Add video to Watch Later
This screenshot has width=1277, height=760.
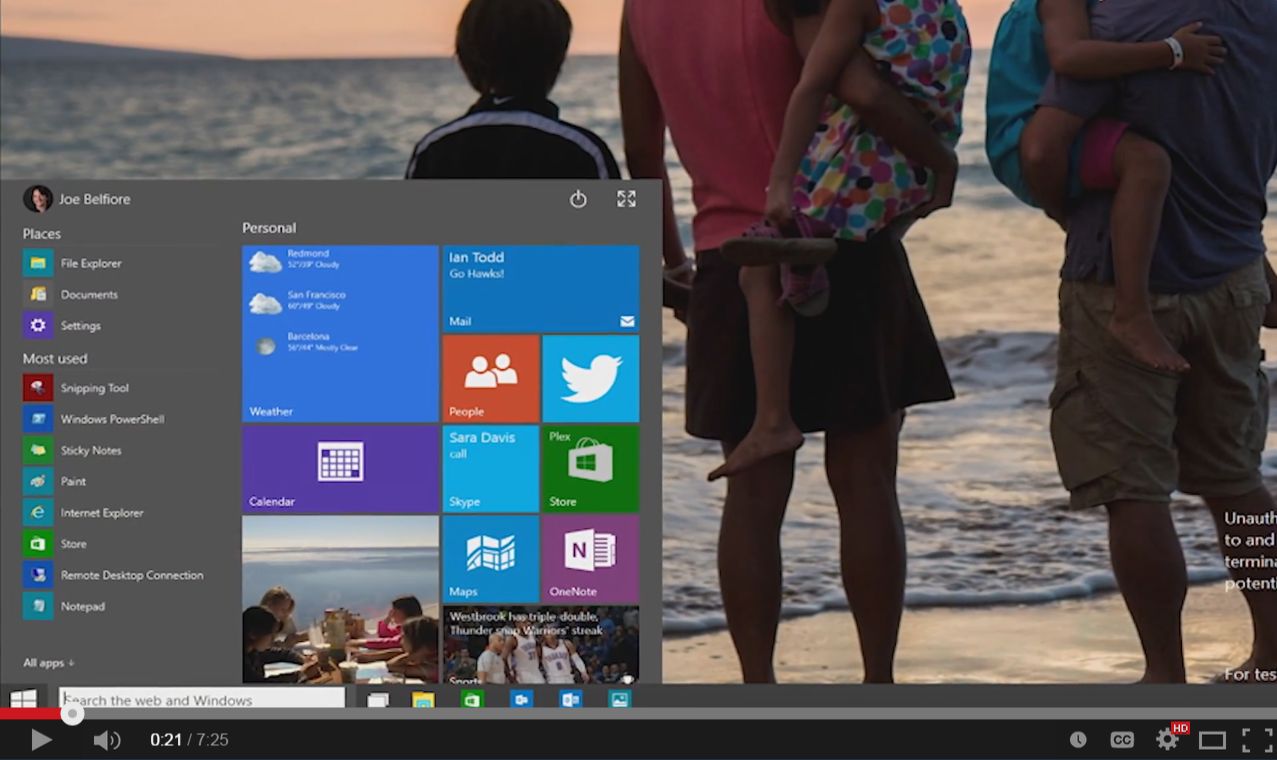(1079, 739)
